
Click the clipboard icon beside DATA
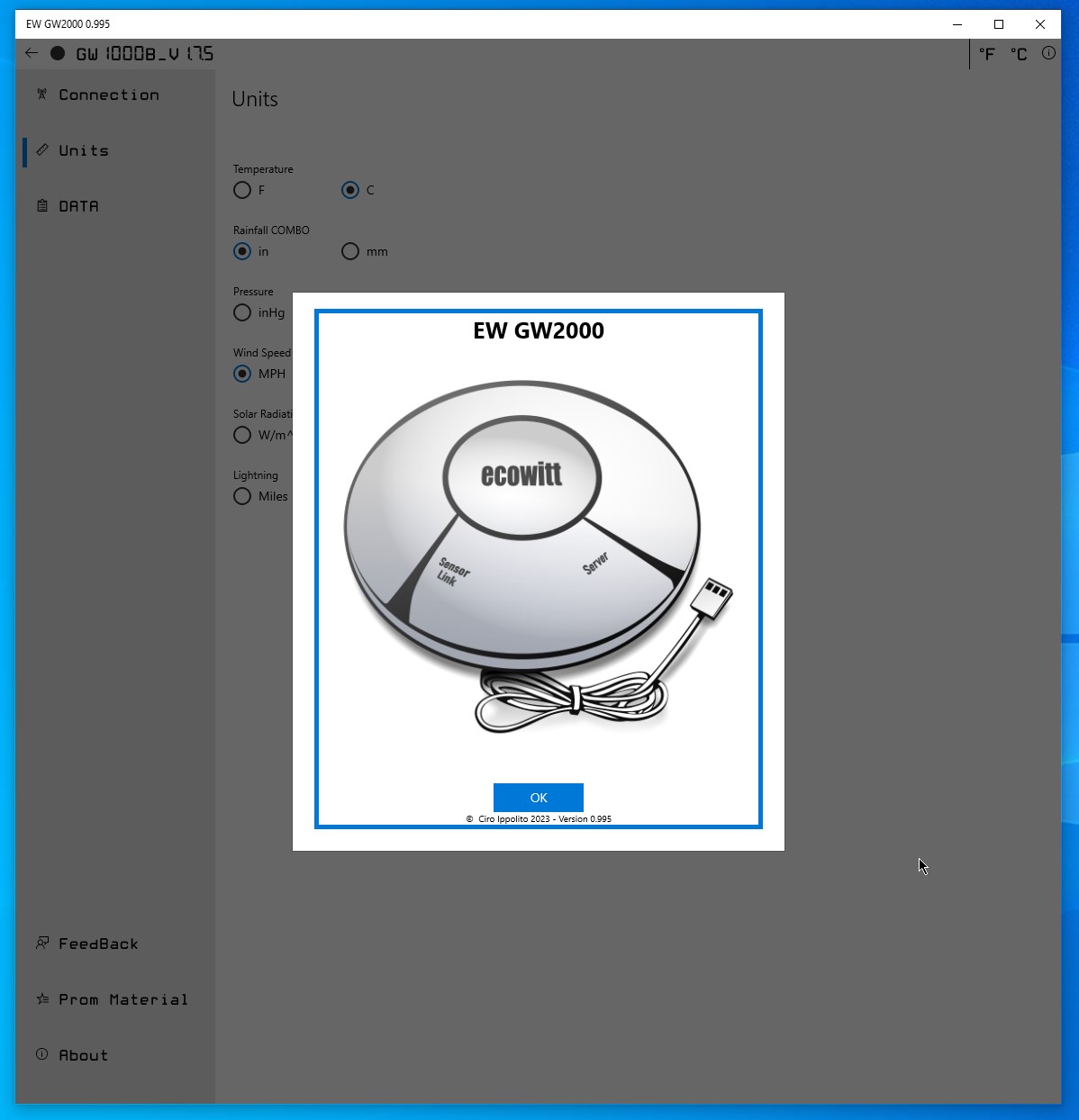(41, 205)
